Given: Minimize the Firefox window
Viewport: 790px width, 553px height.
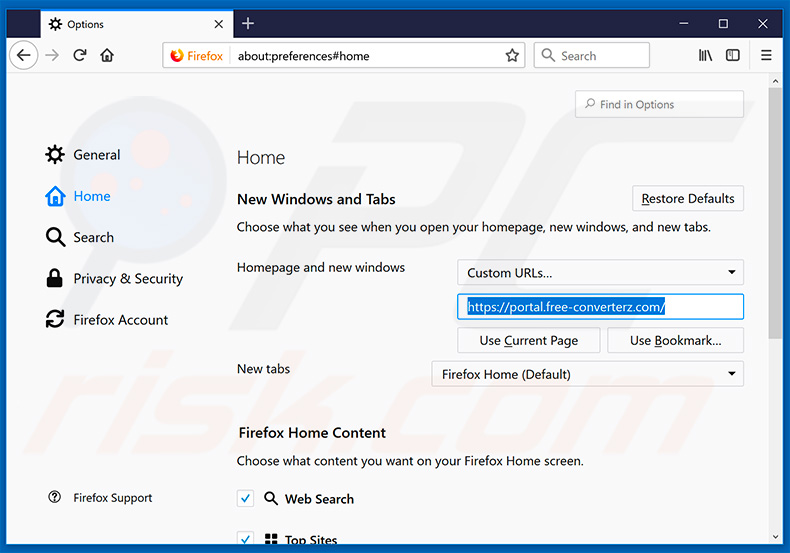Looking at the screenshot, I should click(x=683, y=24).
